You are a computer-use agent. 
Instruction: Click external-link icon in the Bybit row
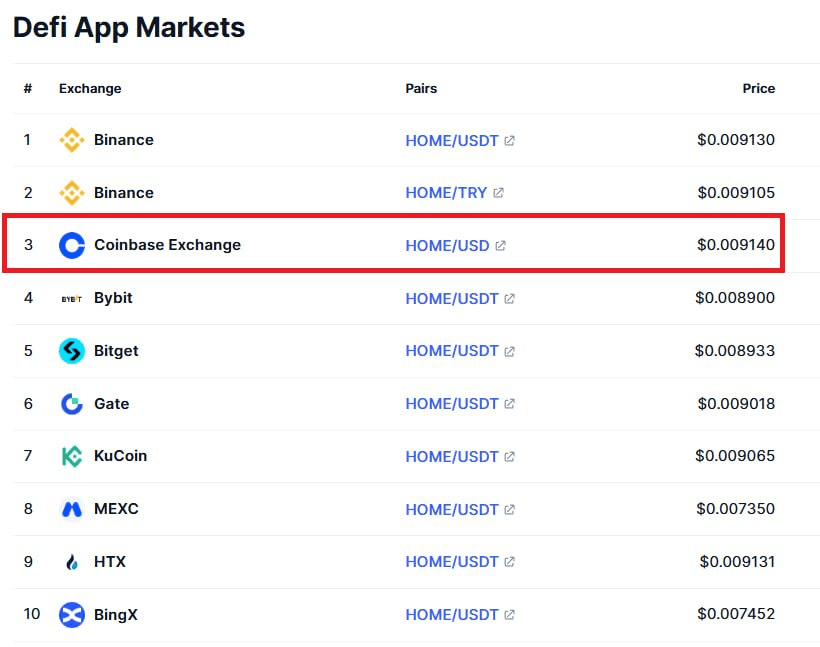[509, 299]
